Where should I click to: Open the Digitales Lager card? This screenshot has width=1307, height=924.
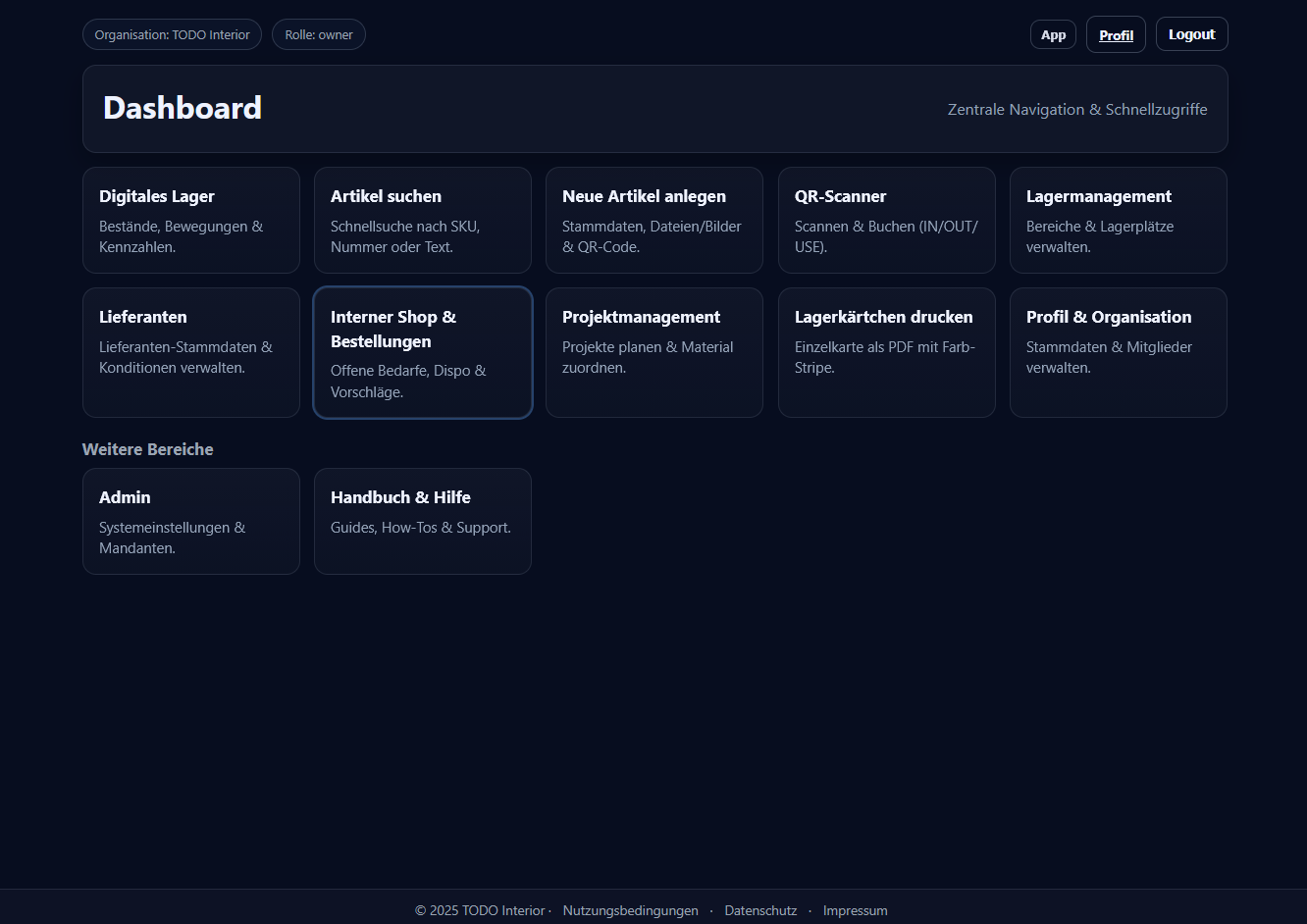[190, 220]
